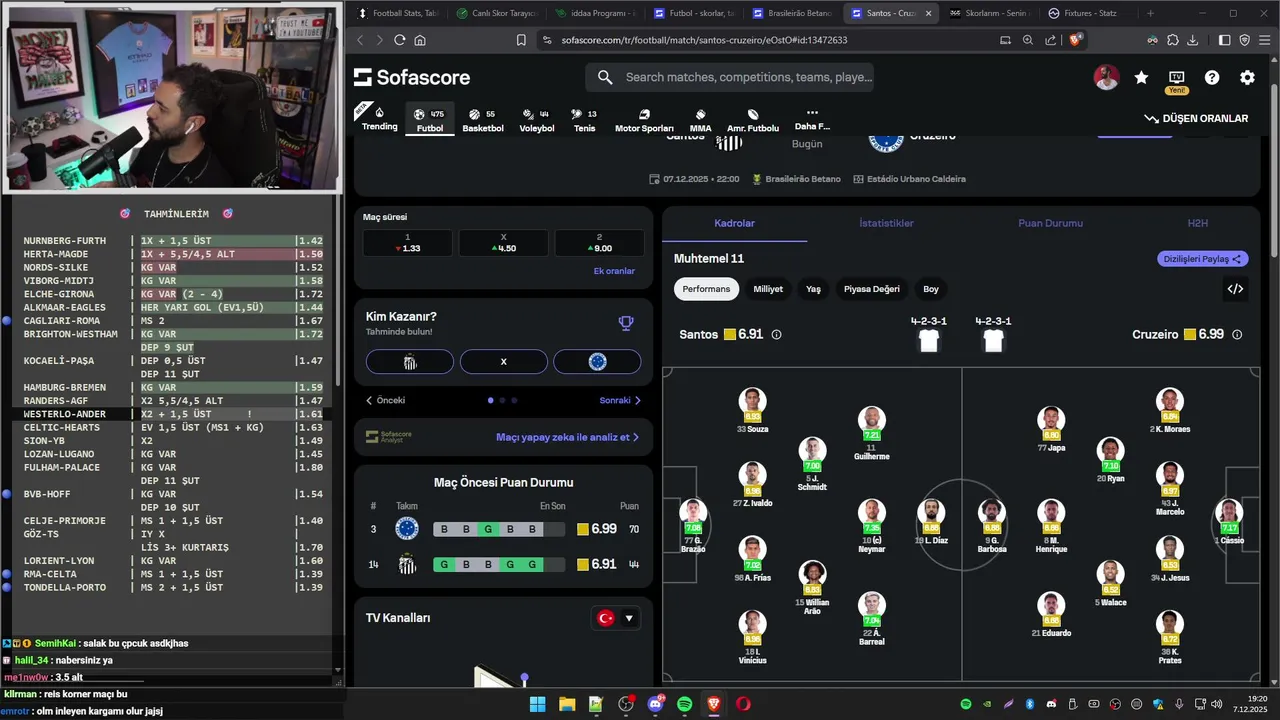This screenshot has width=1280, height=720.
Task: Switch to the Puan Durumu tab
Action: 1050,223
